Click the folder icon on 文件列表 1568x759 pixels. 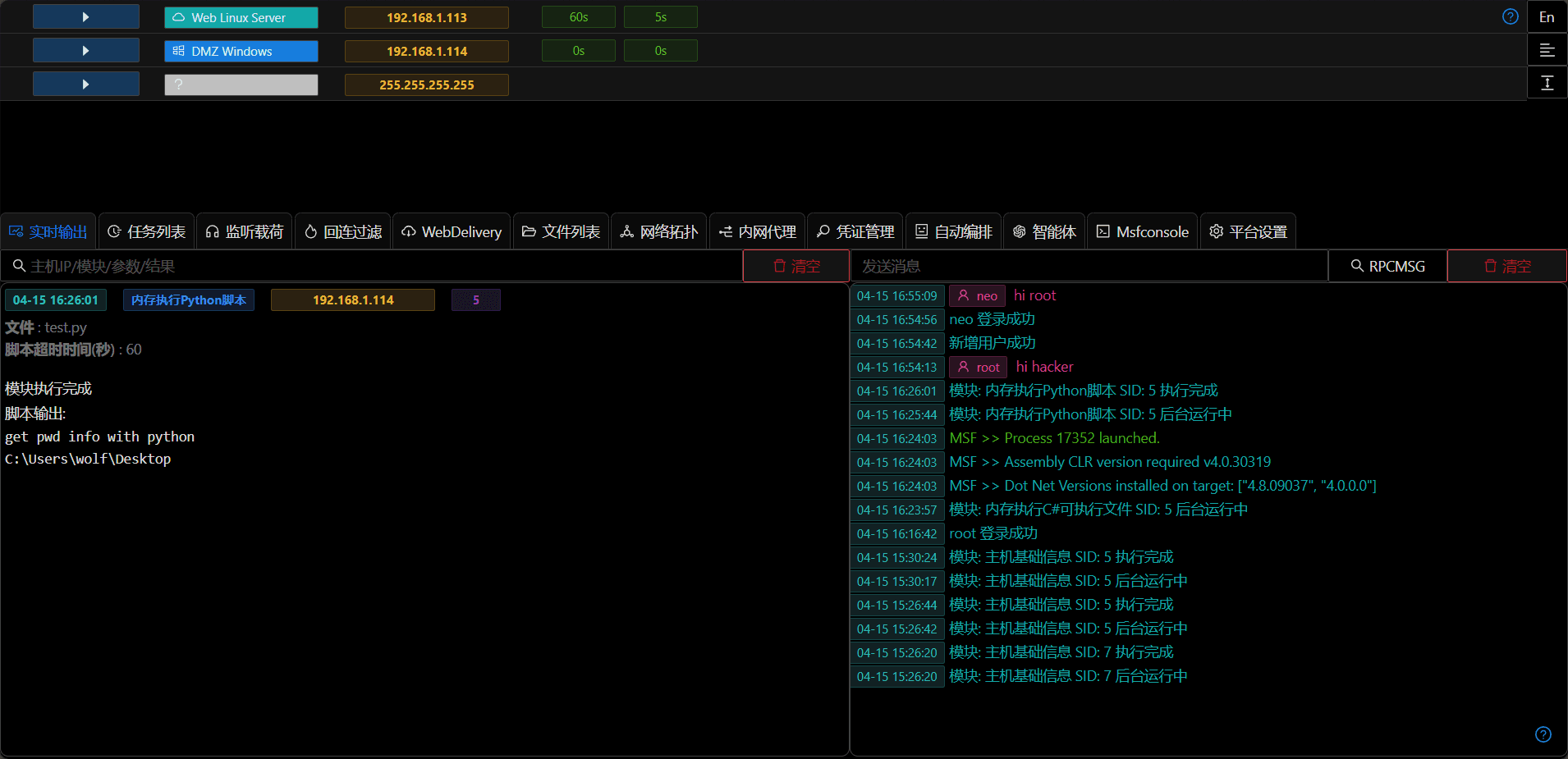(529, 231)
